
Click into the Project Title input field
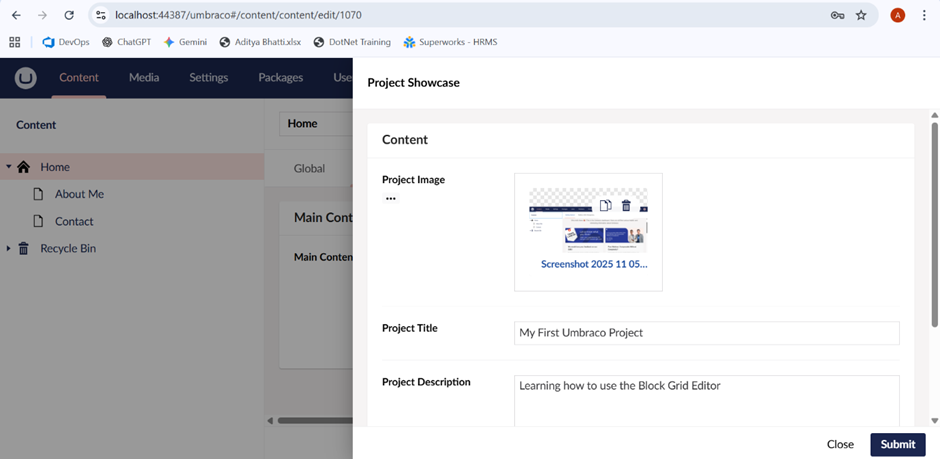pyautogui.click(x=706, y=332)
